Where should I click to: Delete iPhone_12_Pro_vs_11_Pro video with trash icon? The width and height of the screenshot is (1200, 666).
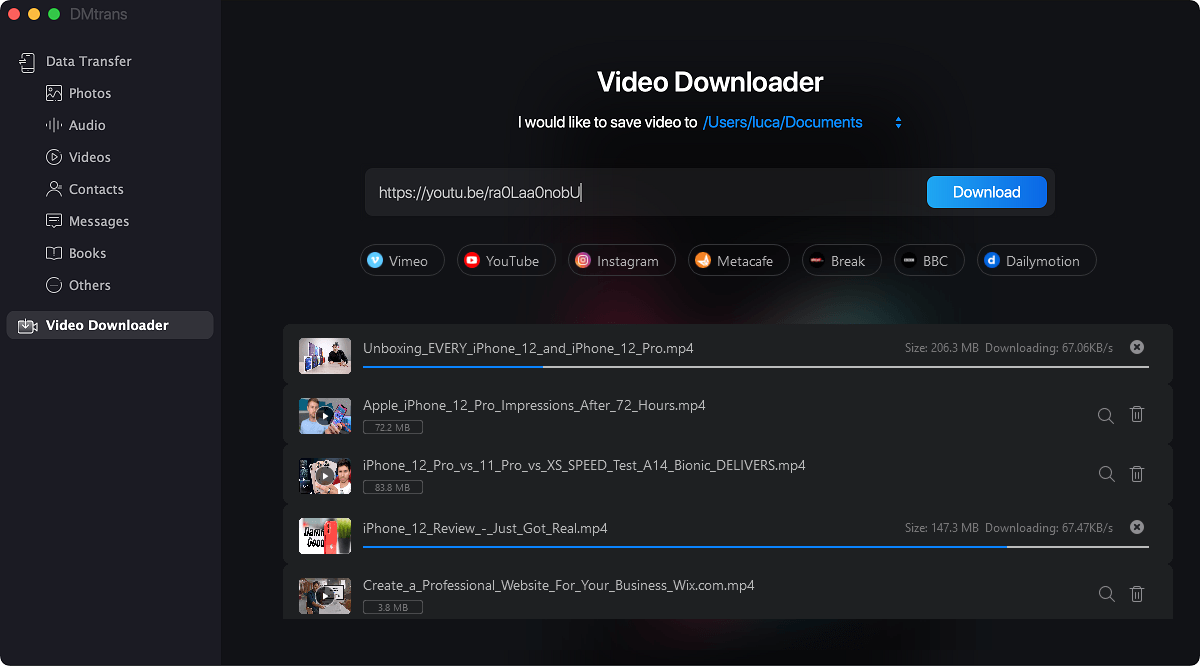click(x=1137, y=474)
